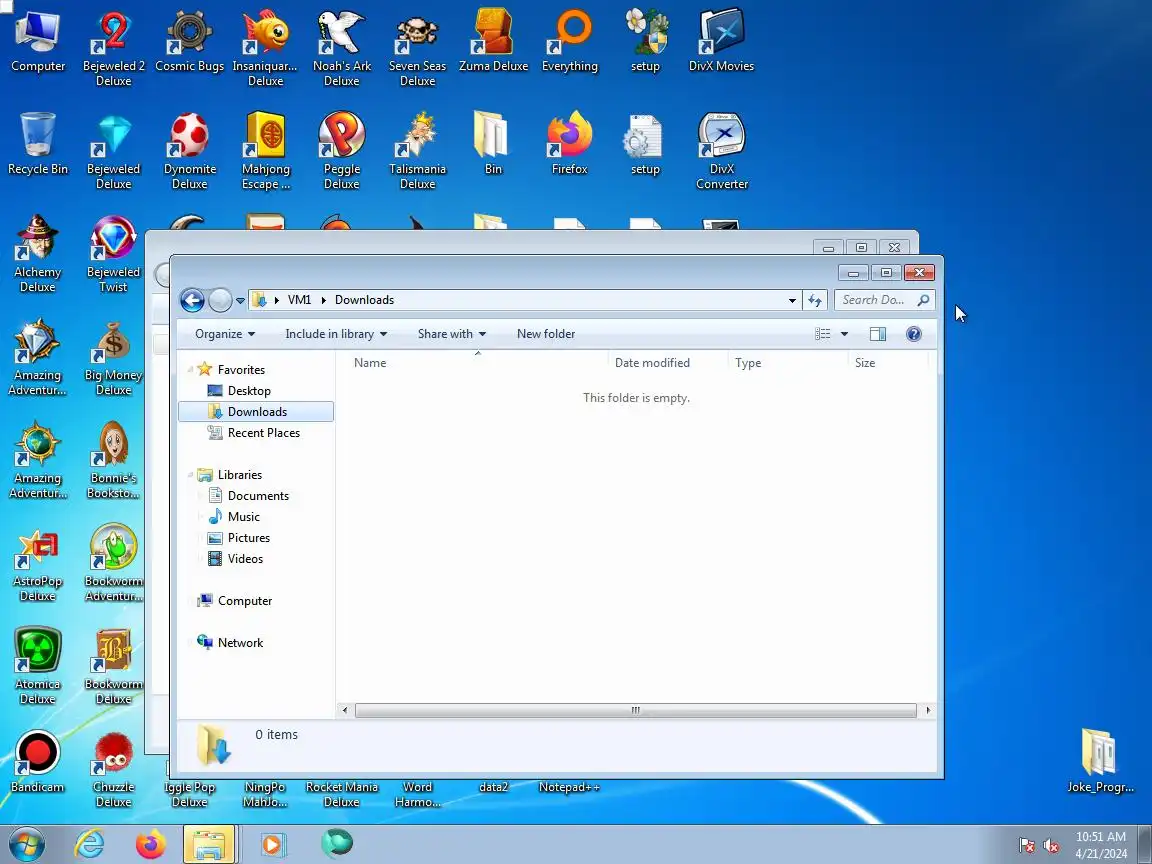Collapse the Libraries tree arrow
Viewport: 1152px width, 864px height.
coord(190,475)
